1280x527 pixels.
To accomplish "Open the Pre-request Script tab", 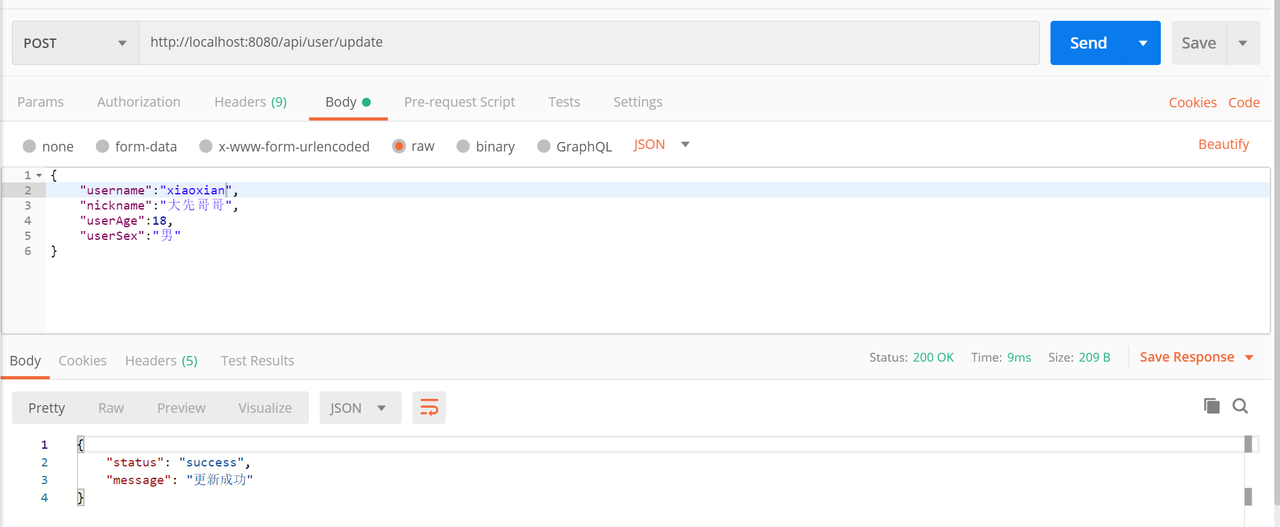I will pyautogui.click(x=459, y=102).
